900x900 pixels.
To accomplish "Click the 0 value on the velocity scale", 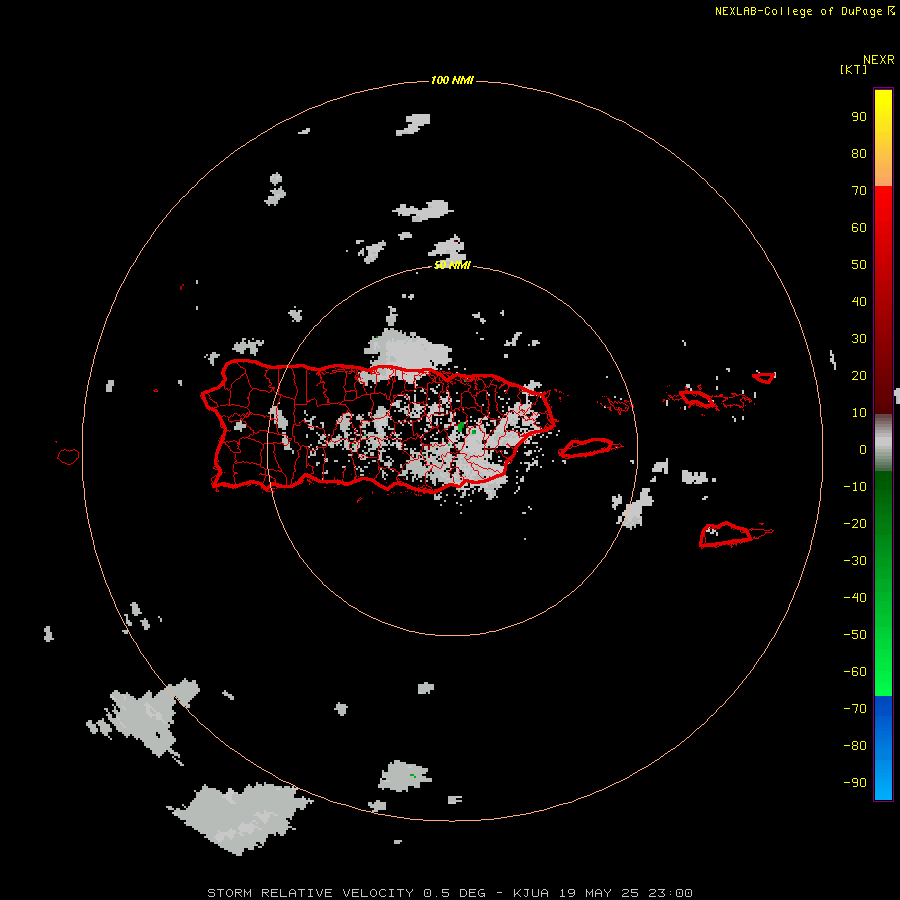I will pyautogui.click(x=863, y=449).
